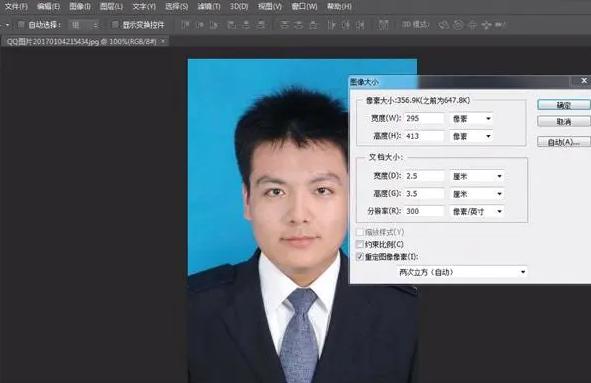Open the auto-select target dropdown
Image resolution: width=591 pixels, height=383 pixels.
[85, 25]
